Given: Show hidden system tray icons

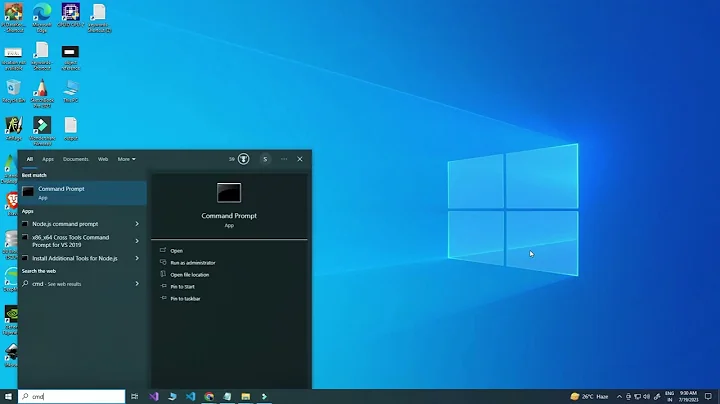Looking at the screenshot, I should coord(619,397).
